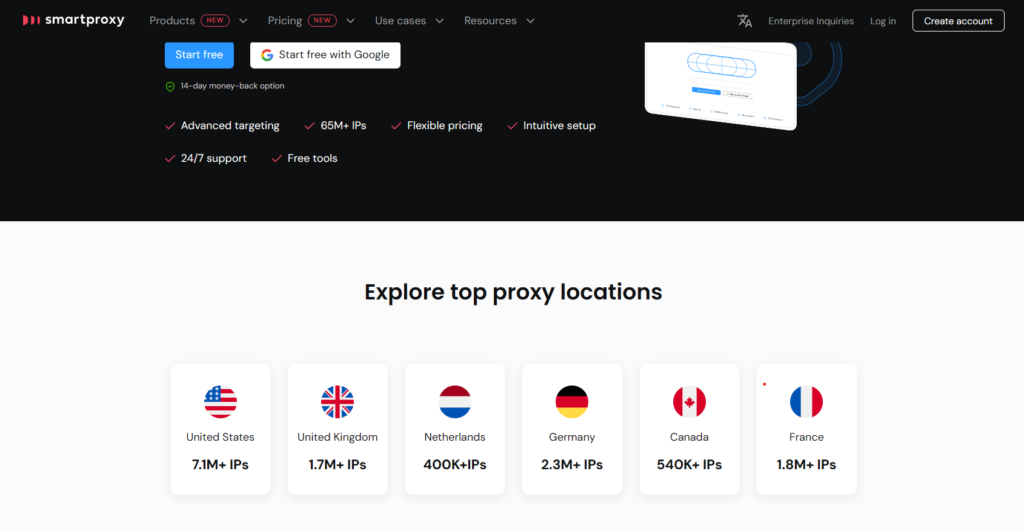The width and height of the screenshot is (1024, 531).
Task: Open the Use cases menu
Action: pyautogui.click(x=400, y=21)
